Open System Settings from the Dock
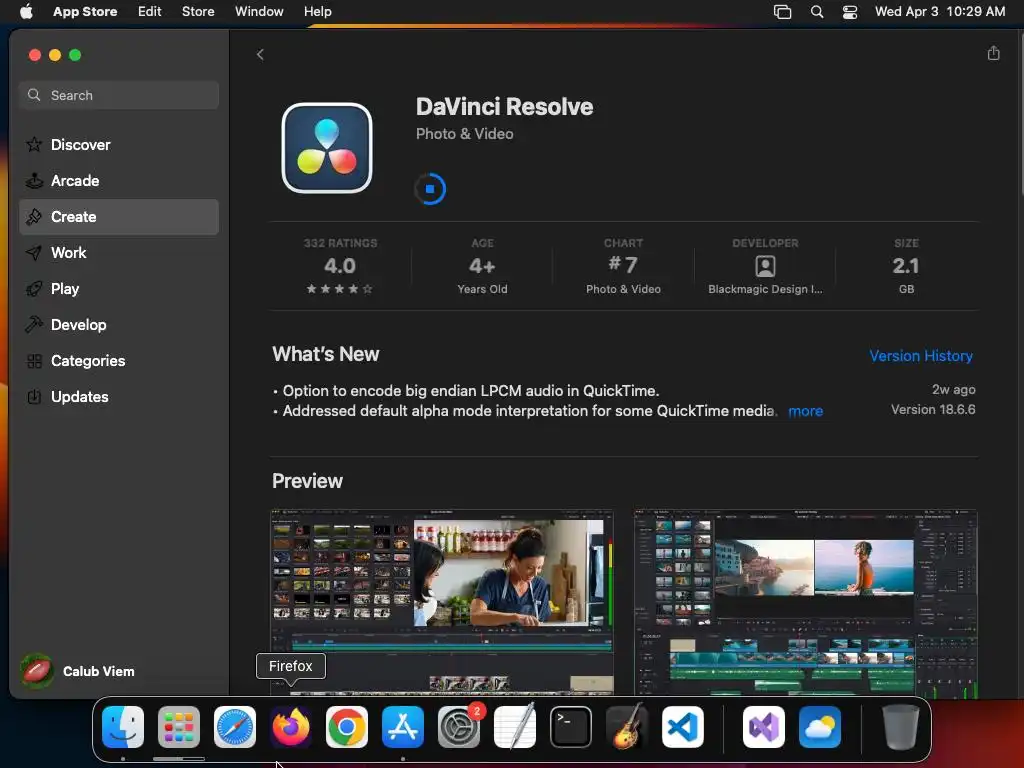The image size is (1024, 768). point(458,727)
